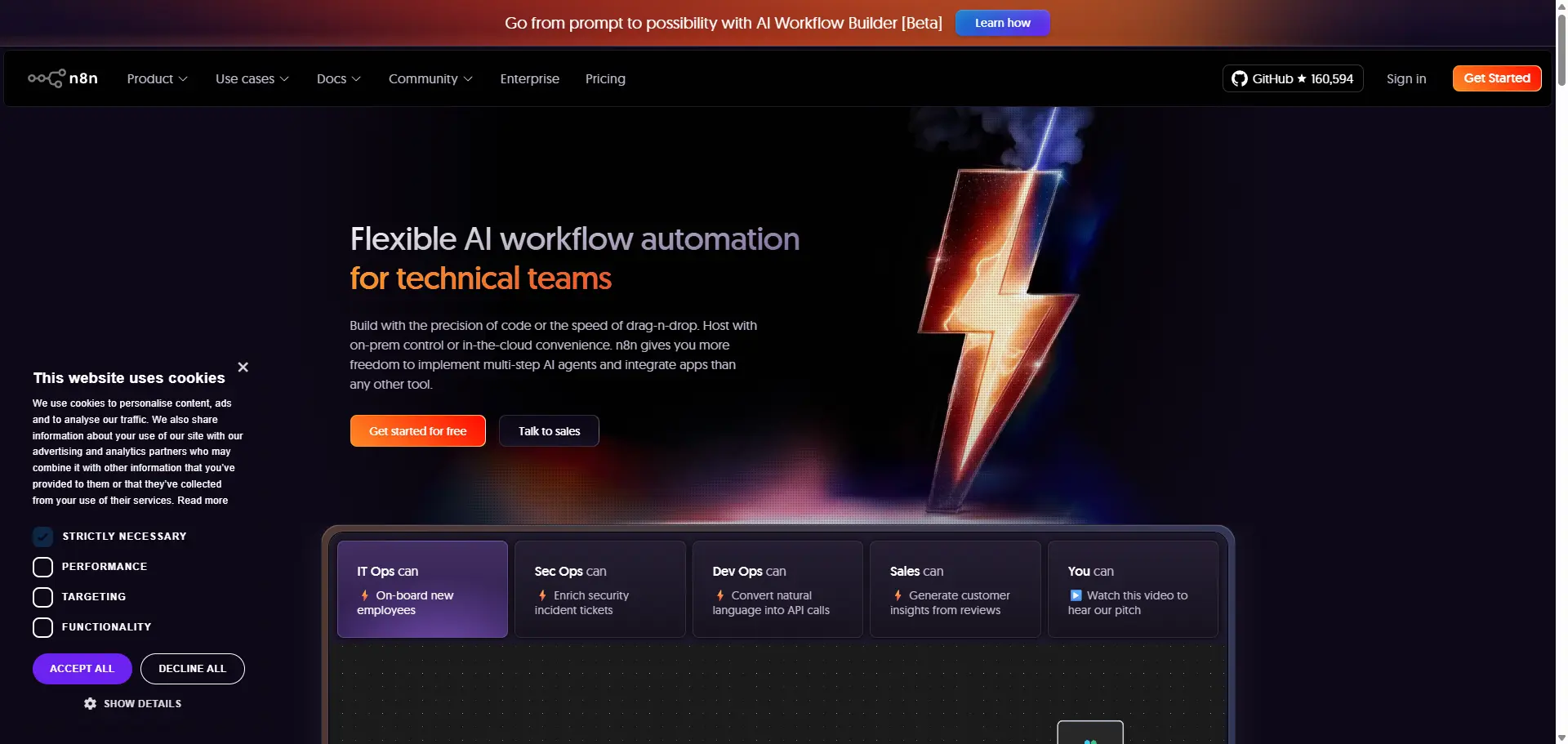
Task: Click the Get Started navbar button
Action: coord(1497,78)
